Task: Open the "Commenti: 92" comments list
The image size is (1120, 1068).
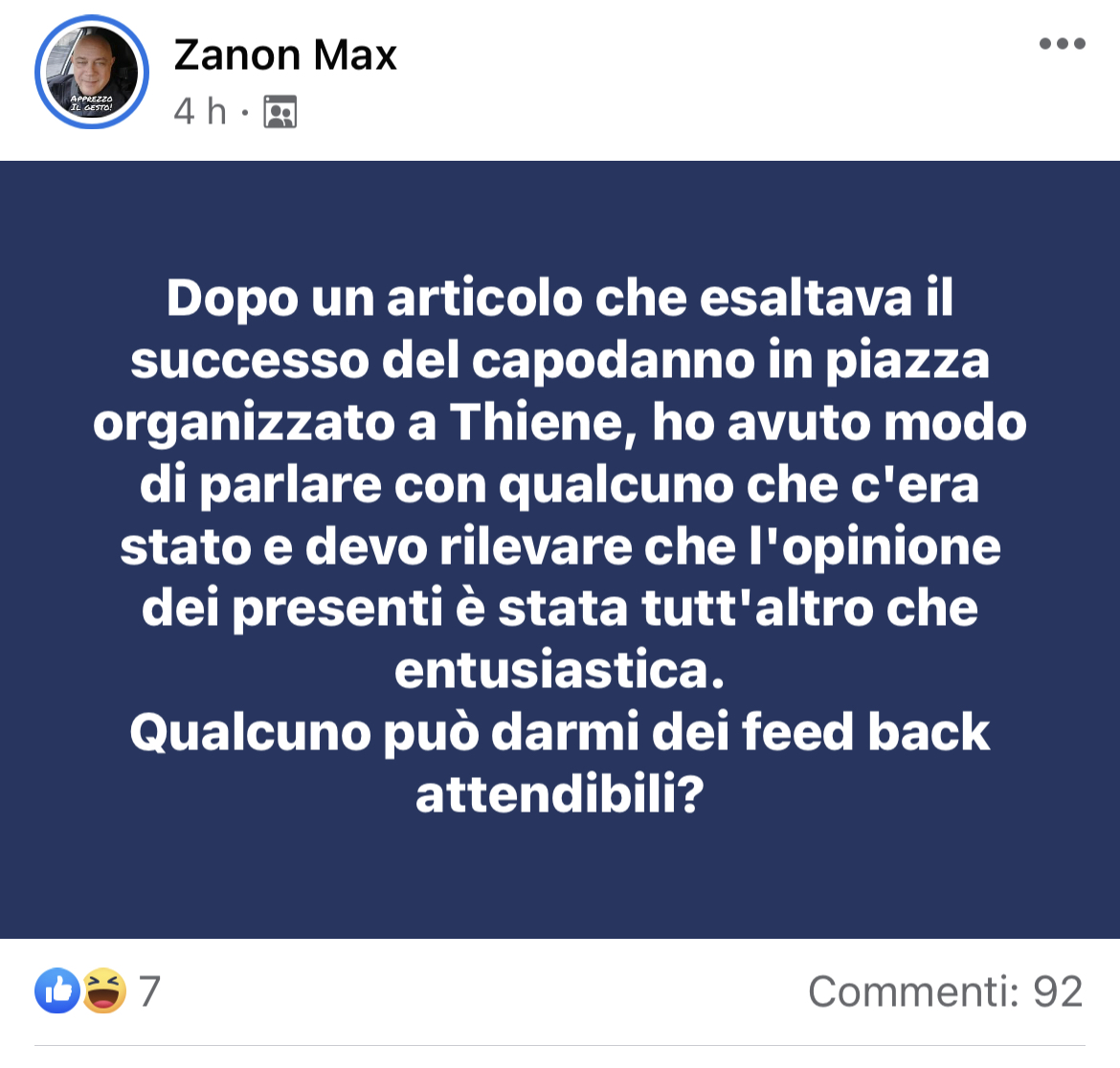Action: click(x=946, y=991)
